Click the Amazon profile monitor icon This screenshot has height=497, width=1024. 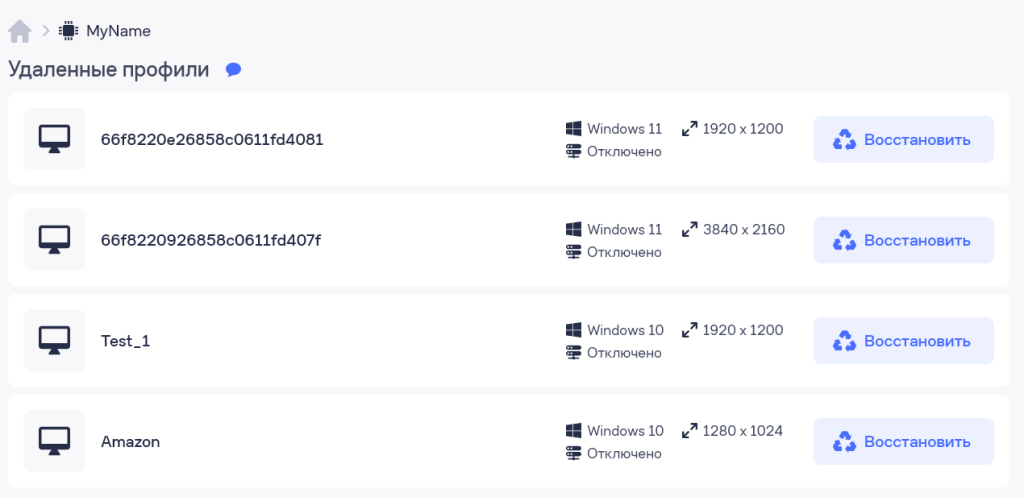(x=54, y=441)
